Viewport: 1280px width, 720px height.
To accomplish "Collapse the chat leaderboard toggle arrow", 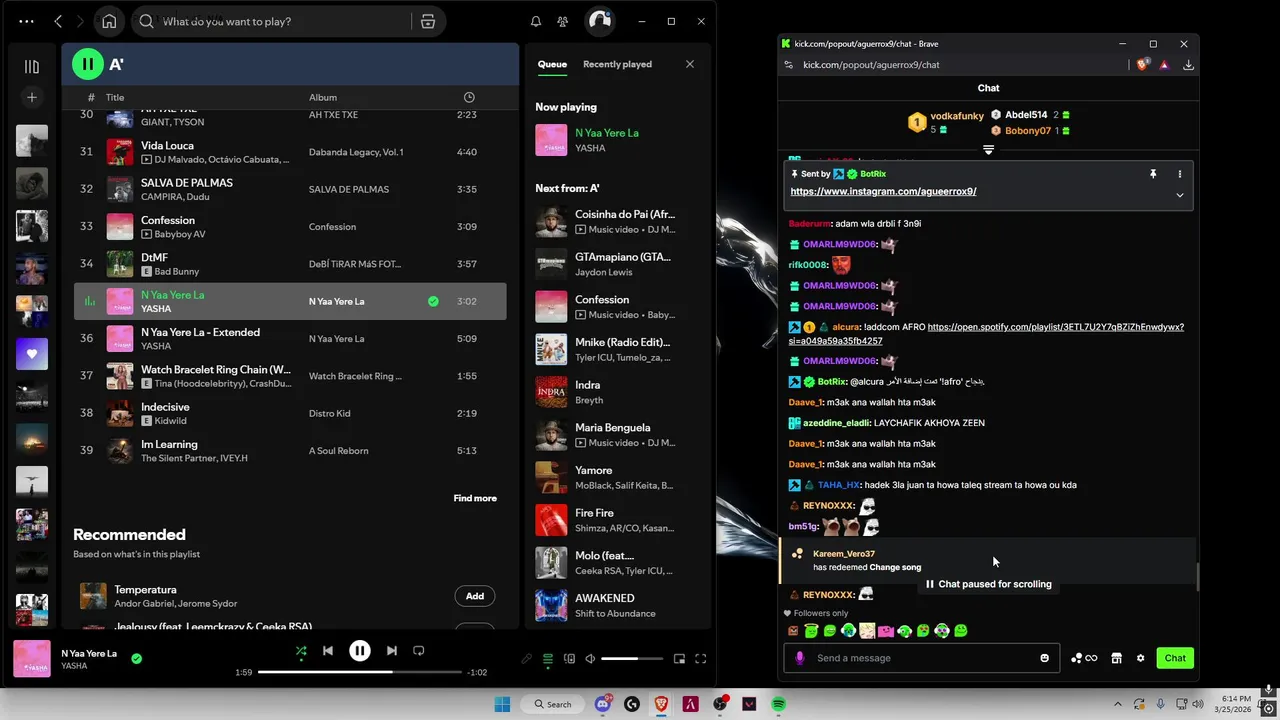I will pyautogui.click(x=988, y=150).
